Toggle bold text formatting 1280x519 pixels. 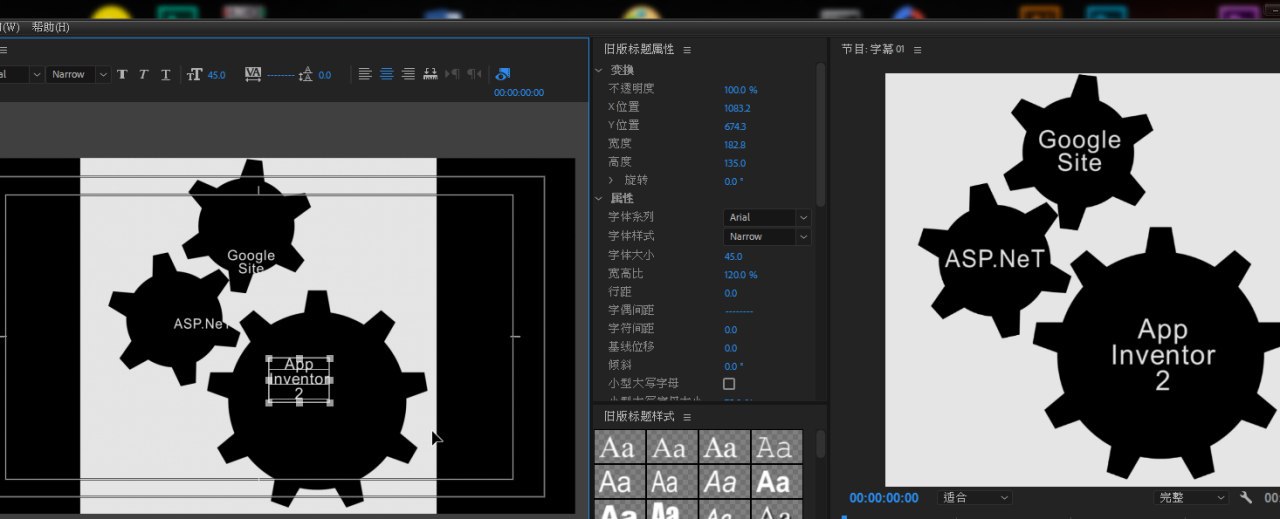pyautogui.click(x=122, y=75)
